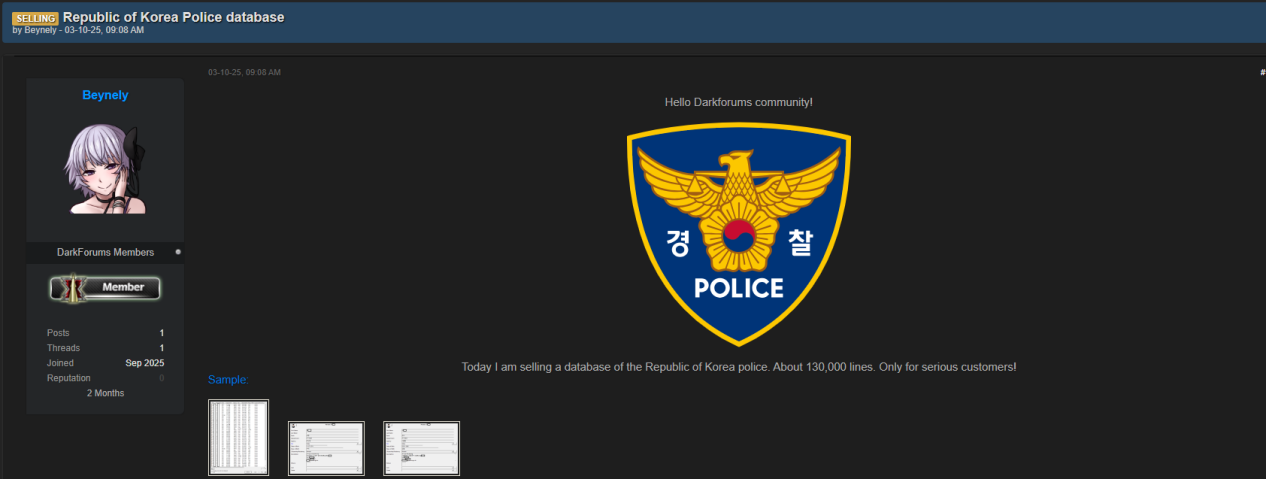Click the POLICE text on the emblem
The height and width of the screenshot is (479, 1266).
[738, 289]
